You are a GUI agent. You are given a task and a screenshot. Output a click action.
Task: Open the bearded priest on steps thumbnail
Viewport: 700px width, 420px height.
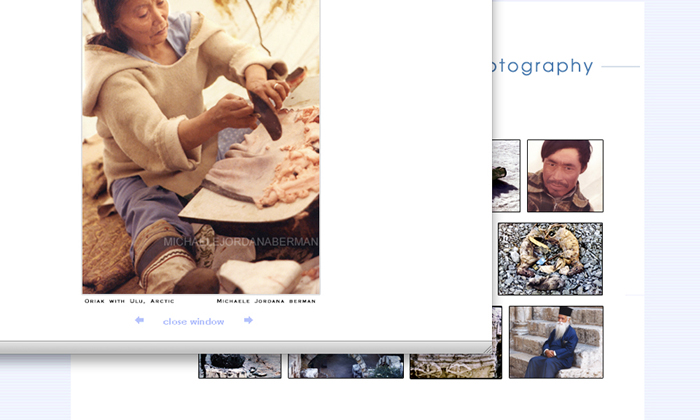(x=556, y=342)
